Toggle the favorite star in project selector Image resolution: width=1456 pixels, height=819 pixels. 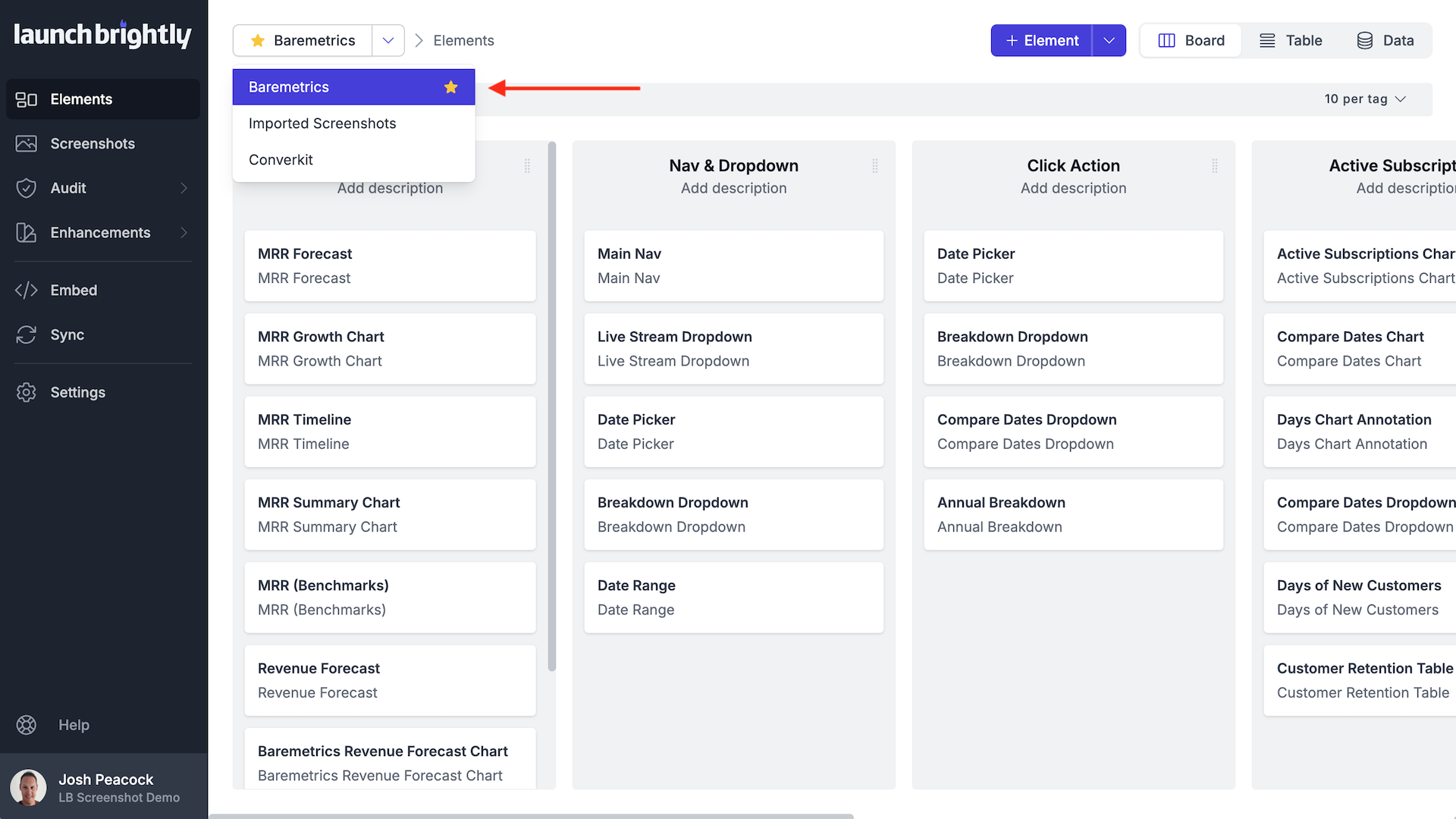(256, 40)
